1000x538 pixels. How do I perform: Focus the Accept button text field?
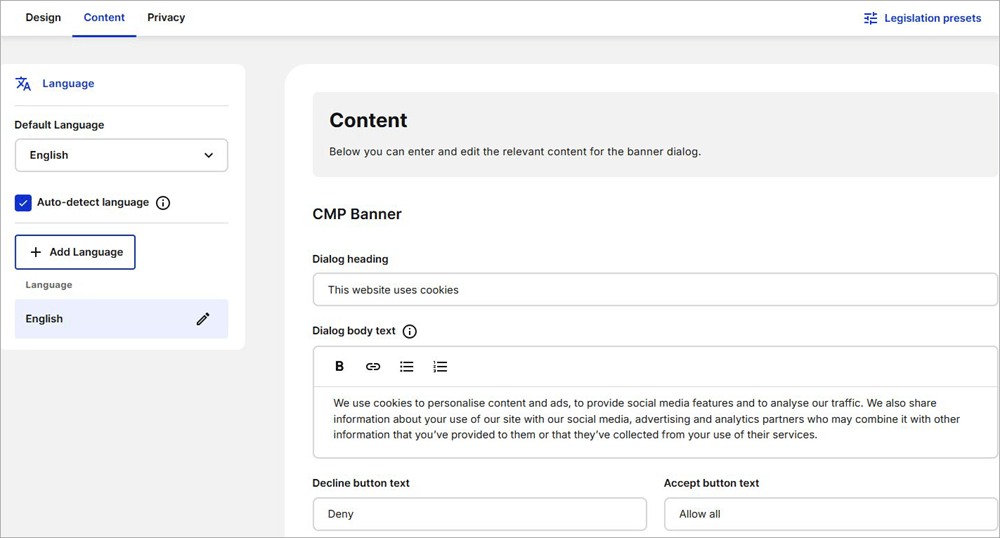tap(831, 514)
